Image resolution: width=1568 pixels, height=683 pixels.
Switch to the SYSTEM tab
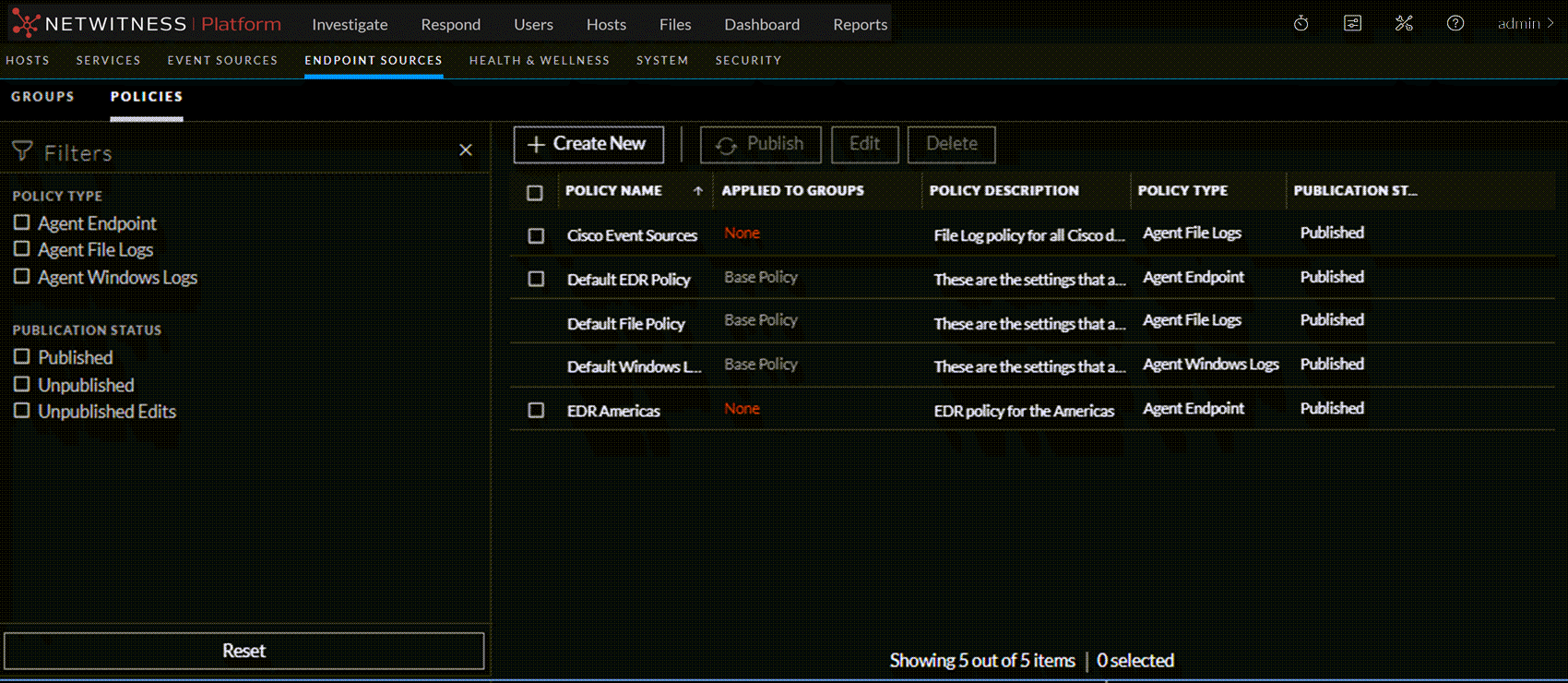click(662, 60)
